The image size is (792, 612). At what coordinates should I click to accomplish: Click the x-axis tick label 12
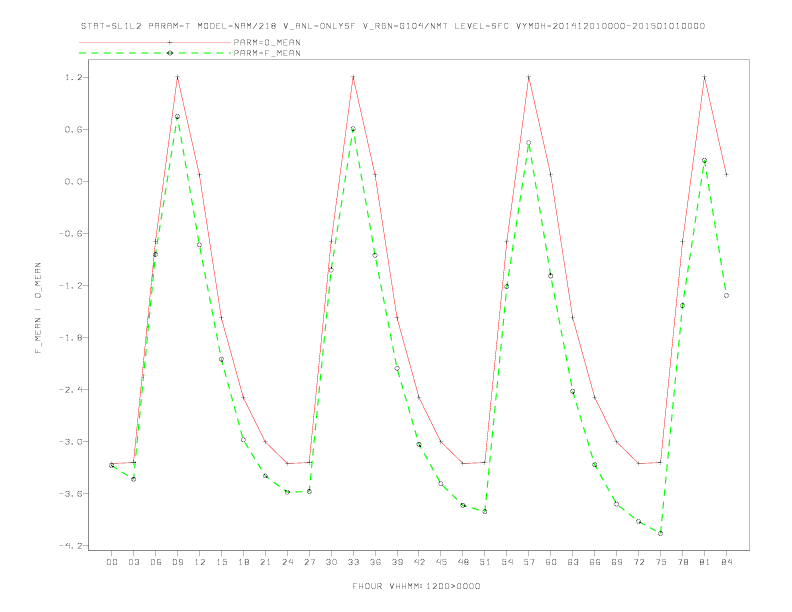200,562
